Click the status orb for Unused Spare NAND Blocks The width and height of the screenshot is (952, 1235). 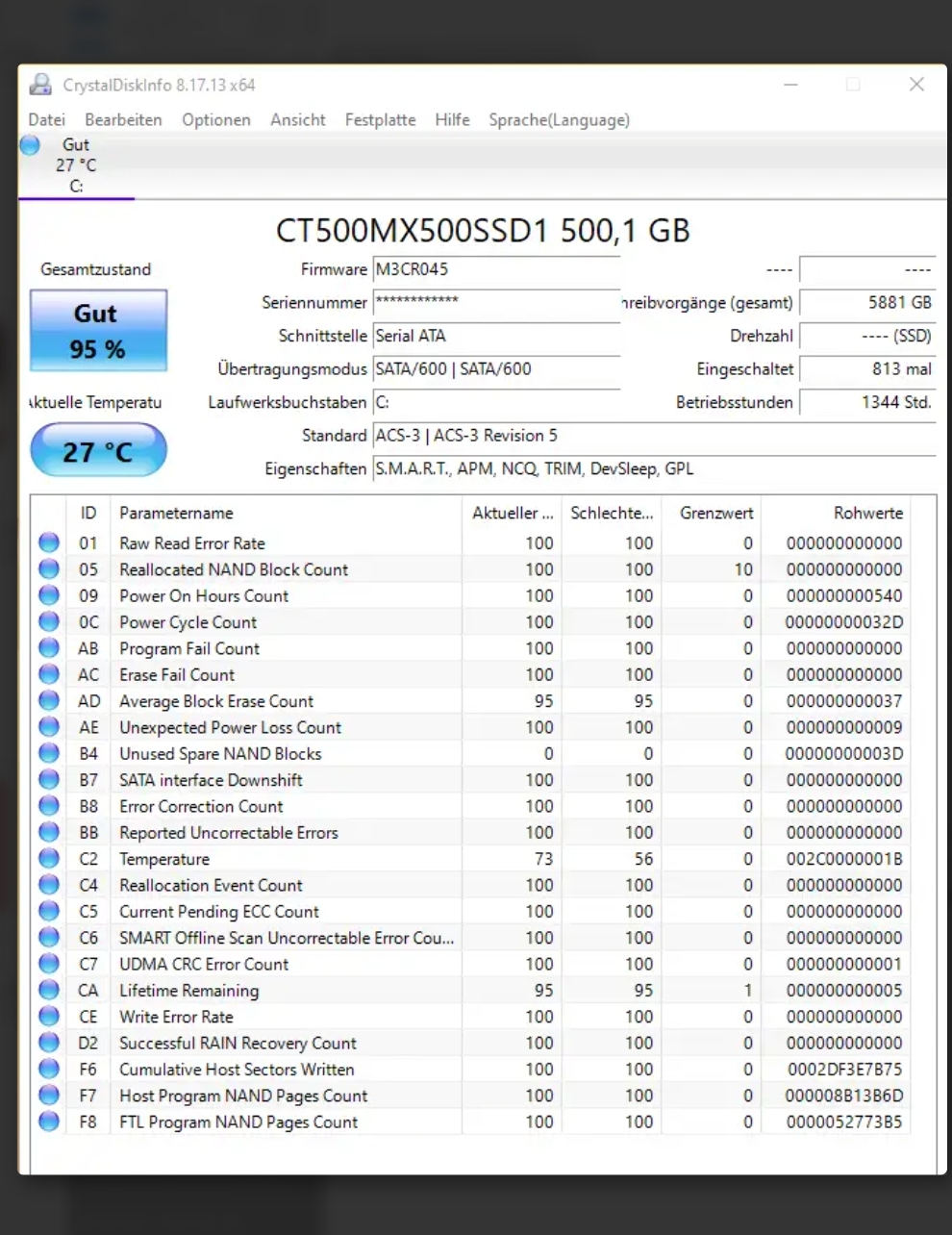point(49,753)
